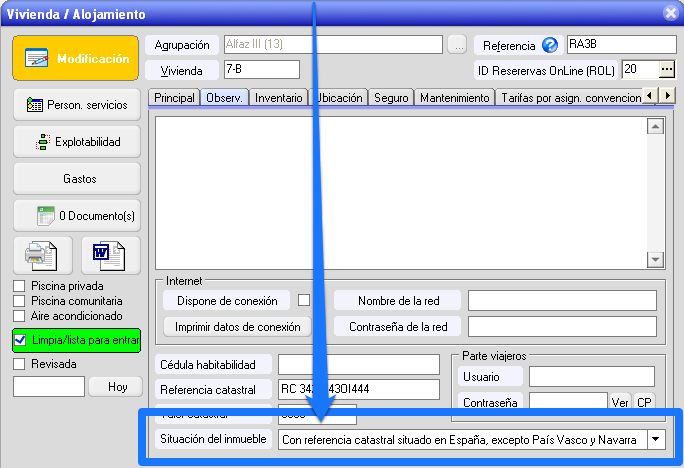Expand the Situación del inmueble dropdown
684x468 pixels.
(656, 439)
